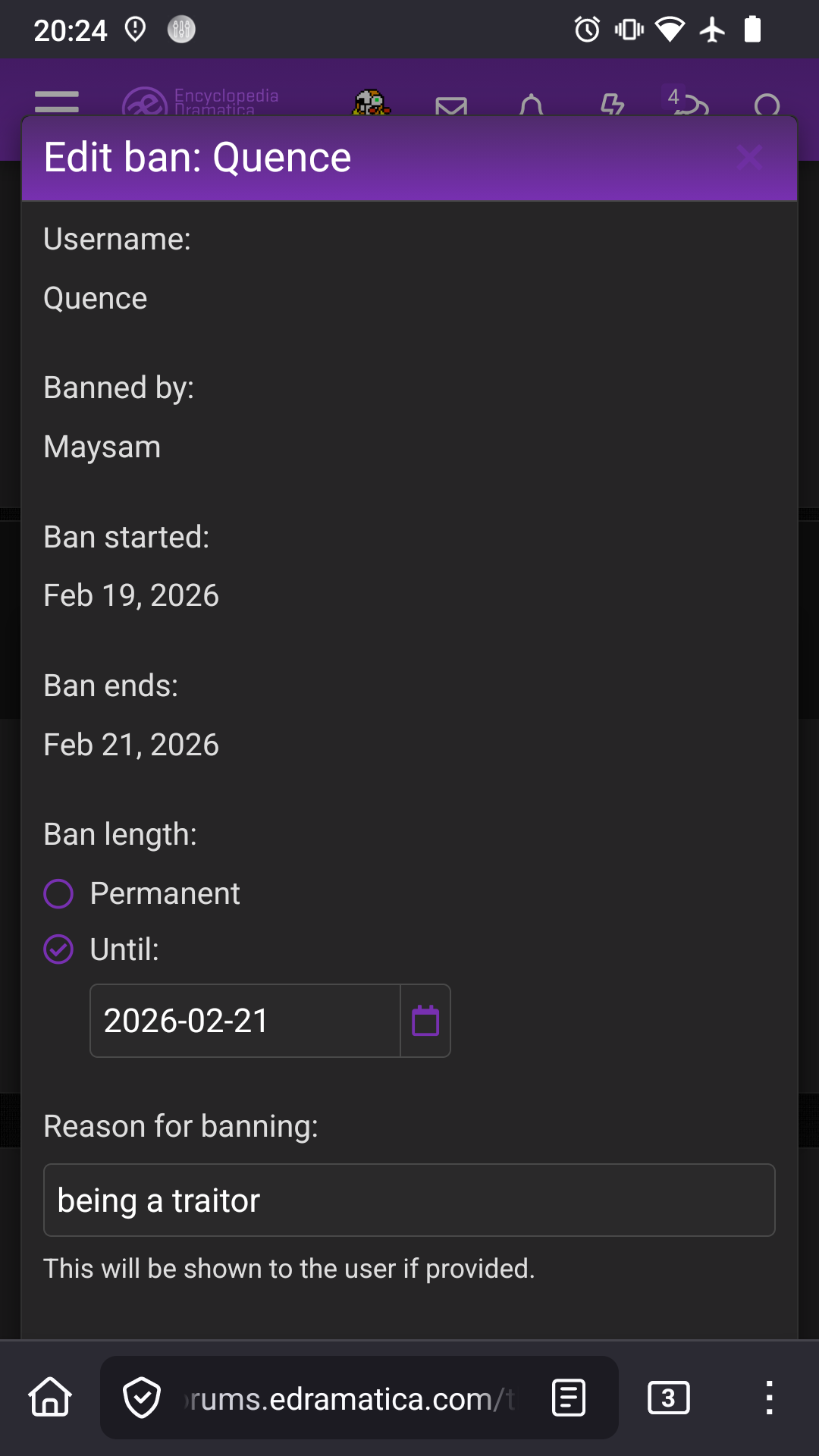Tap the browser URL address bar

[349, 1398]
